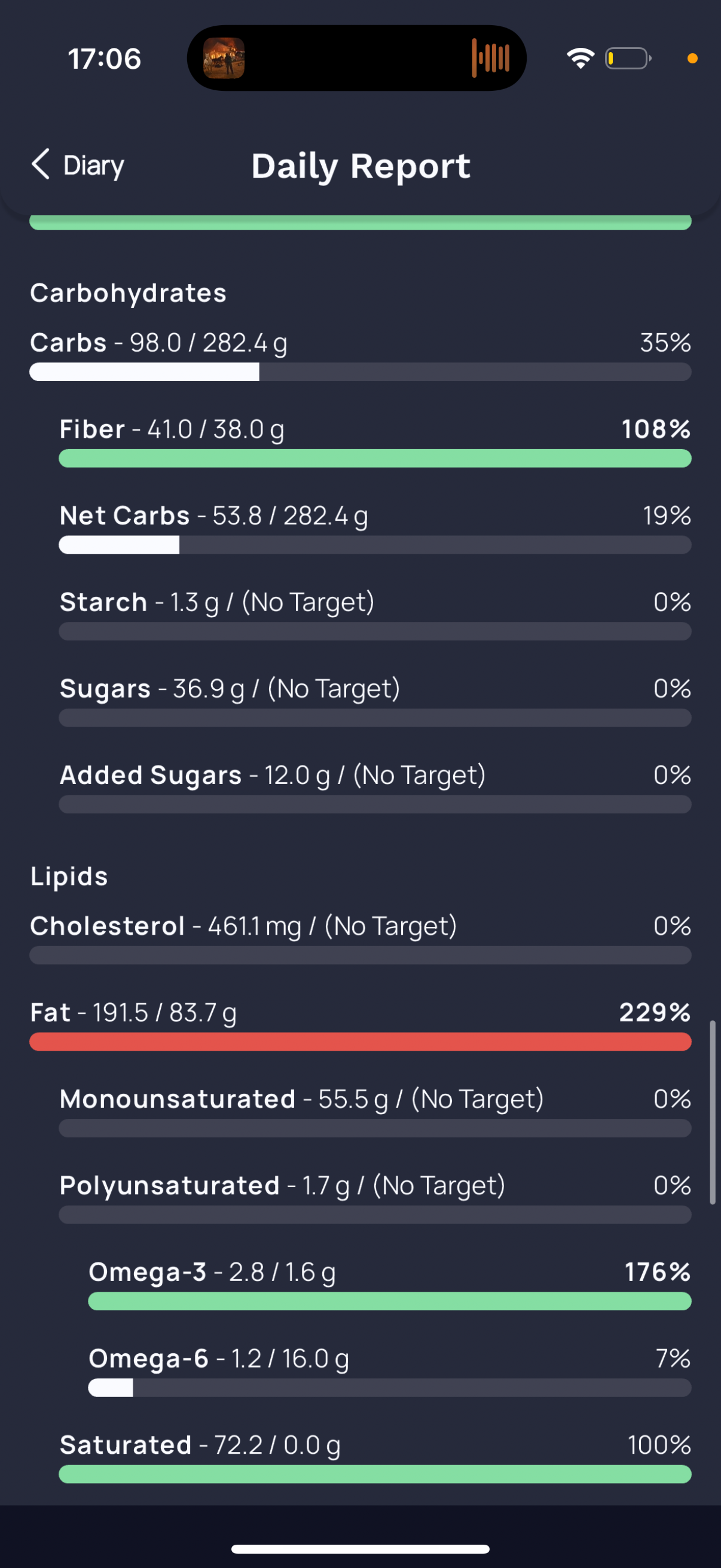The width and height of the screenshot is (721, 1568).
Task: Select the Omega-3 176% bar
Action: 389,1301
